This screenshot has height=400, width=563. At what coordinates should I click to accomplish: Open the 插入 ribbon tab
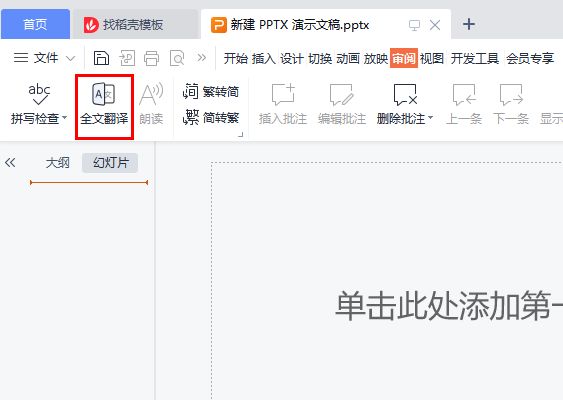(x=264, y=58)
